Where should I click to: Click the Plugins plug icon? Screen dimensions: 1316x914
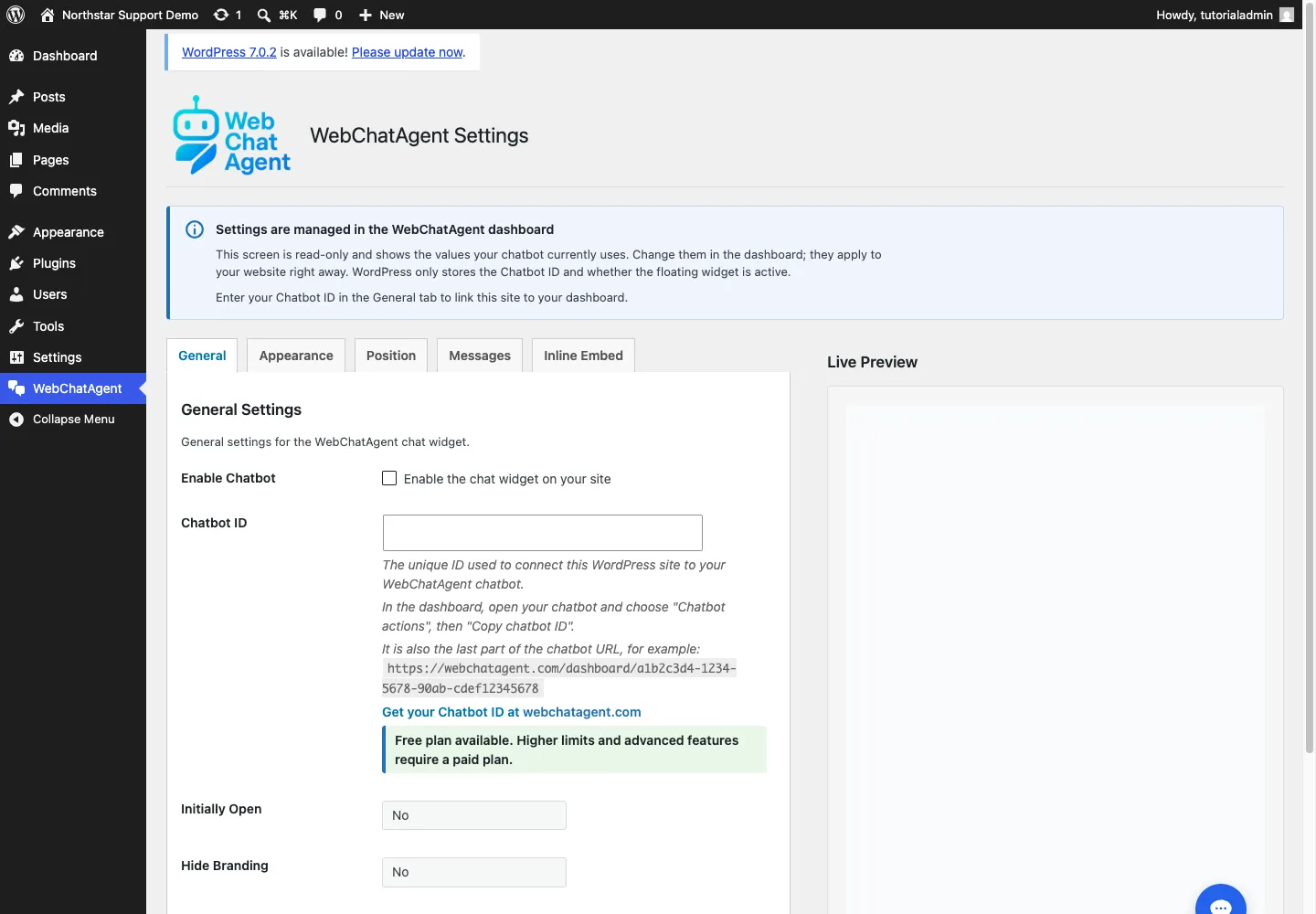(16, 263)
